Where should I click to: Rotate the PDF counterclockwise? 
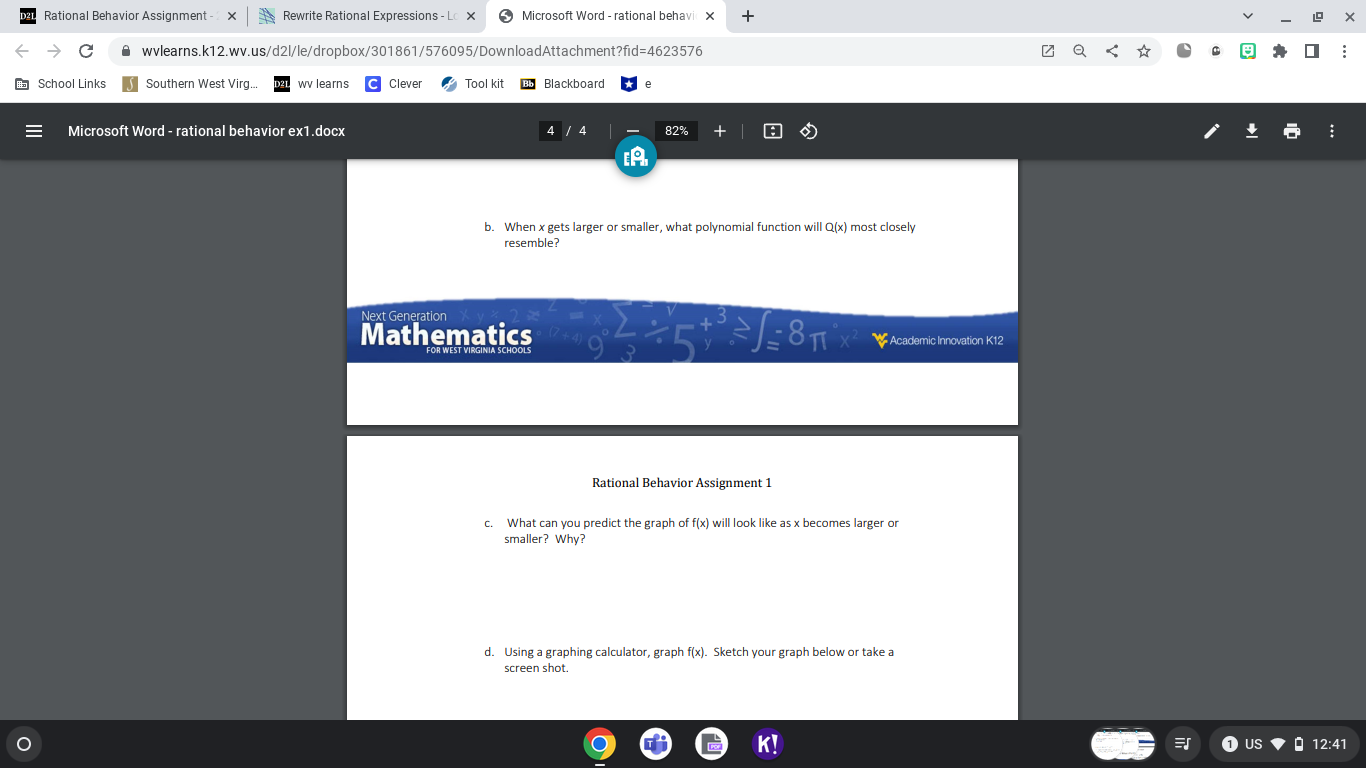tap(808, 130)
